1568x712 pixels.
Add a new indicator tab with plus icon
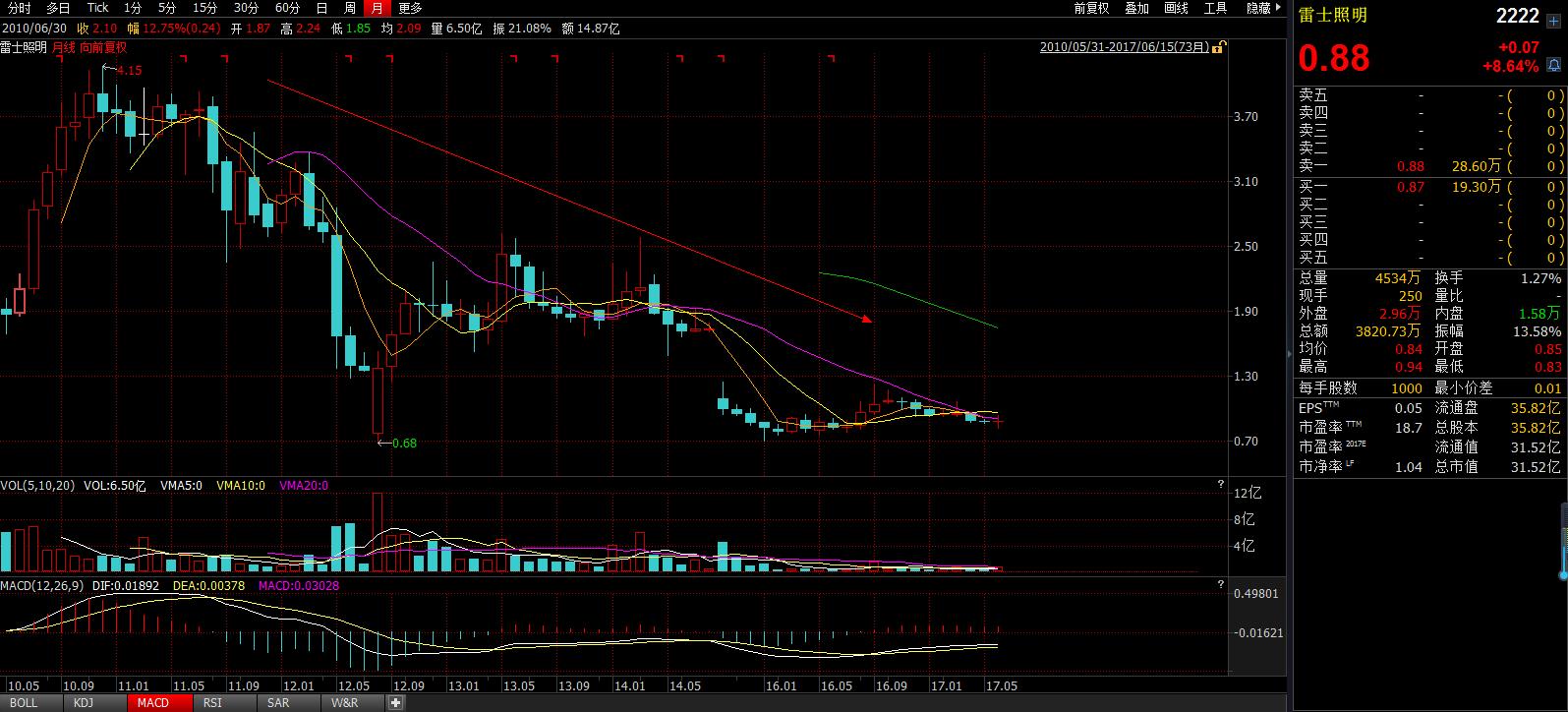[395, 703]
